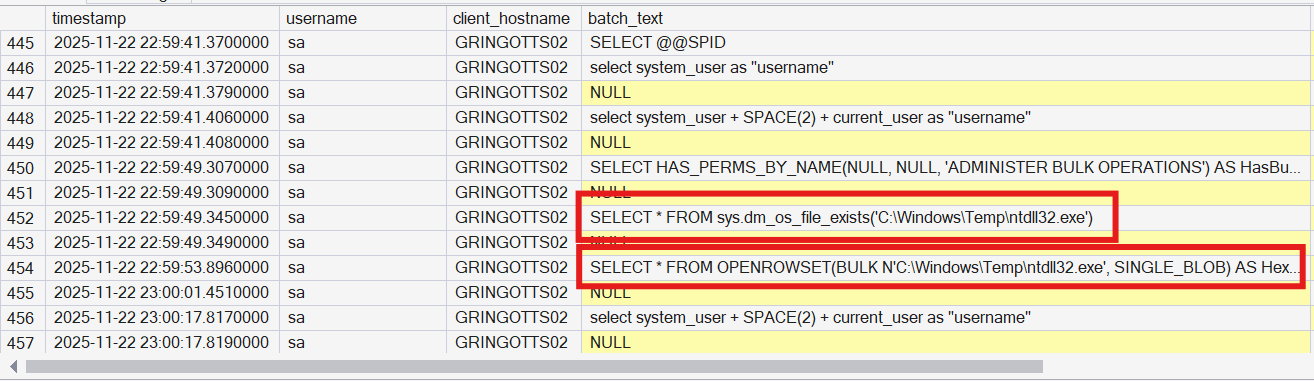Screen dimensions: 1314x381
Task: Click the NULL batch_text in row 455
Action: tap(947, 293)
